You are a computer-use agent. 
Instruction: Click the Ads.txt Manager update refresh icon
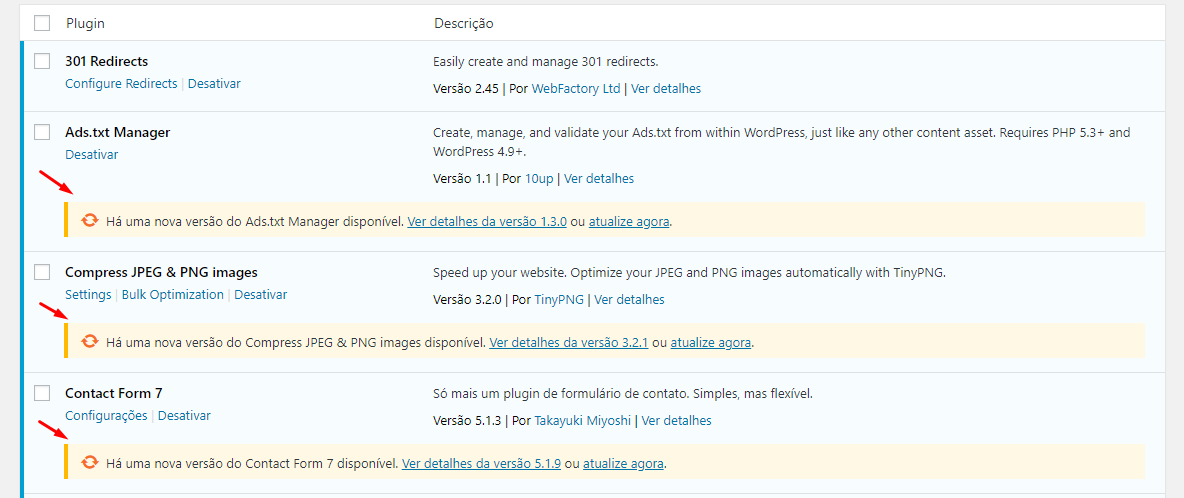(x=90, y=220)
